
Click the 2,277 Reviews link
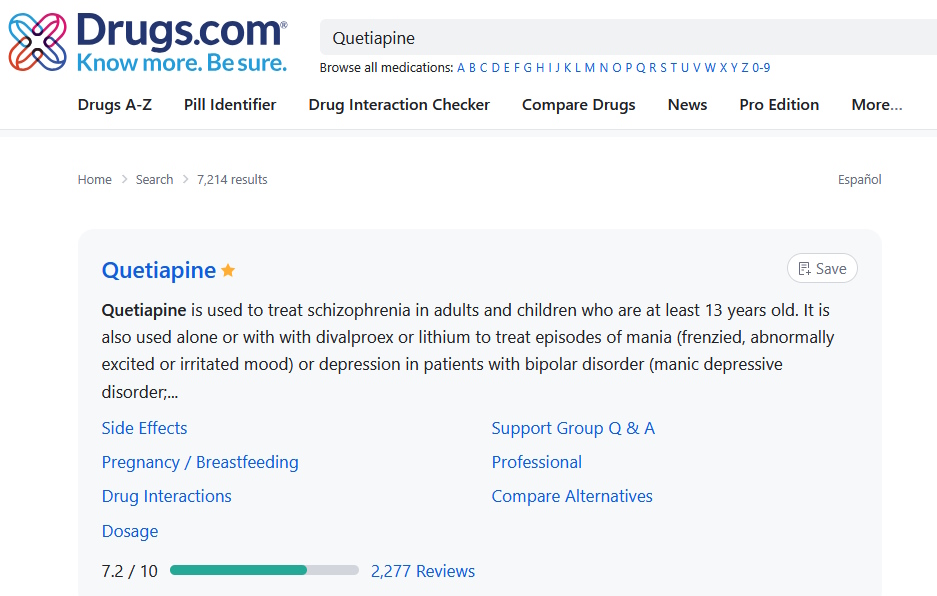coord(422,571)
